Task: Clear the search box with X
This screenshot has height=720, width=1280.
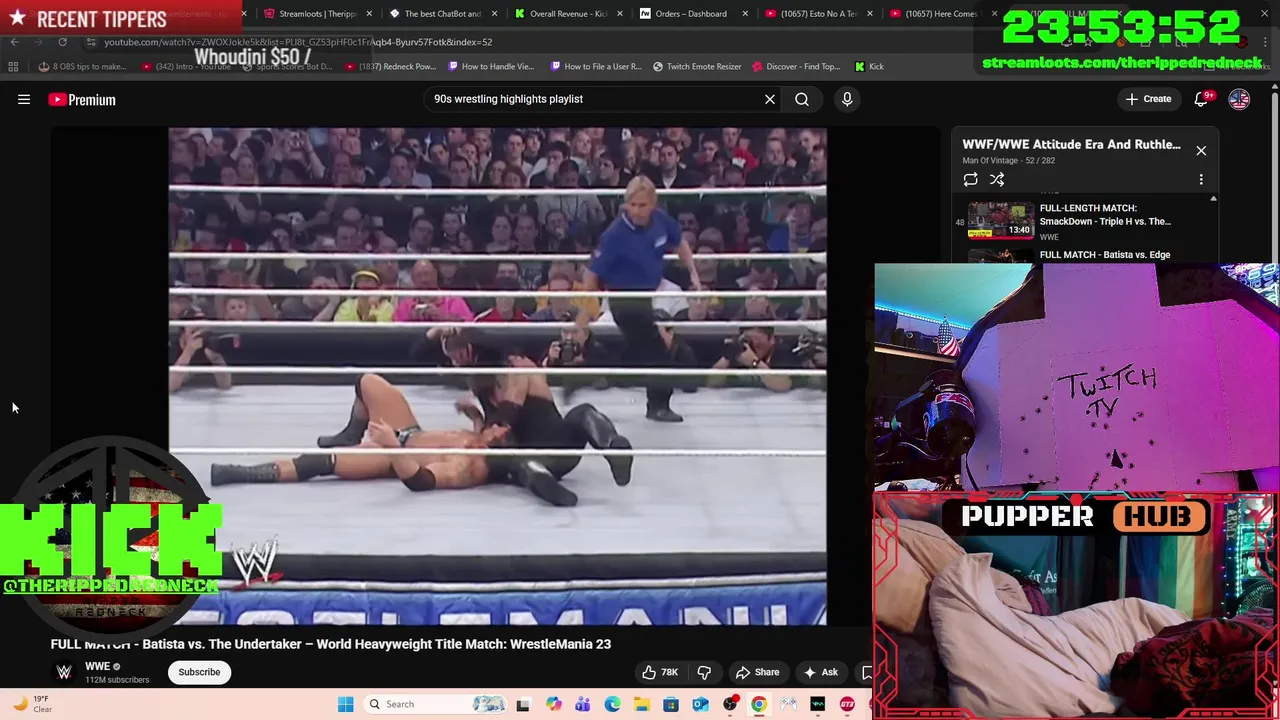Action: [770, 99]
